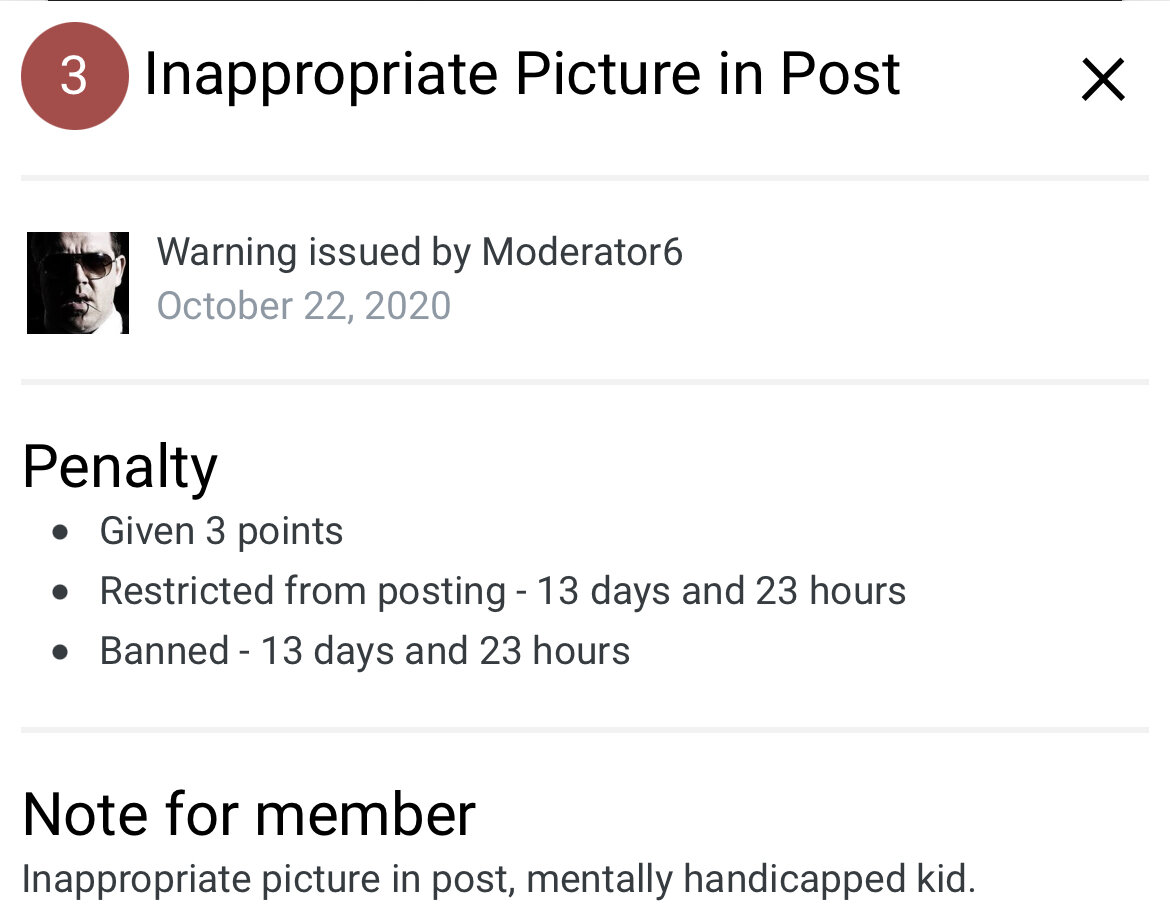Click the bullet beside "Given 3 points"
The width and height of the screenshot is (1170, 908).
pos(61,532)
